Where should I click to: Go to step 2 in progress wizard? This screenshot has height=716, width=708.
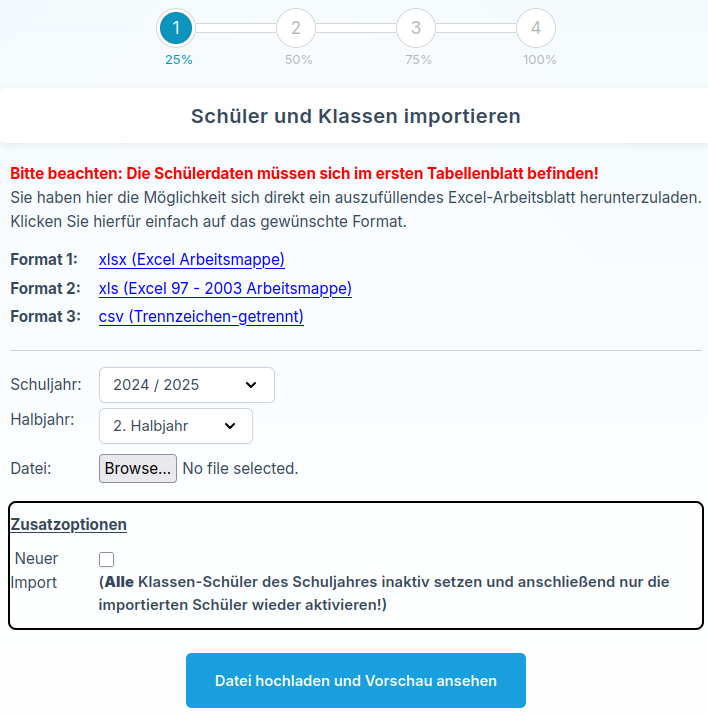click(x=296, y=28)
